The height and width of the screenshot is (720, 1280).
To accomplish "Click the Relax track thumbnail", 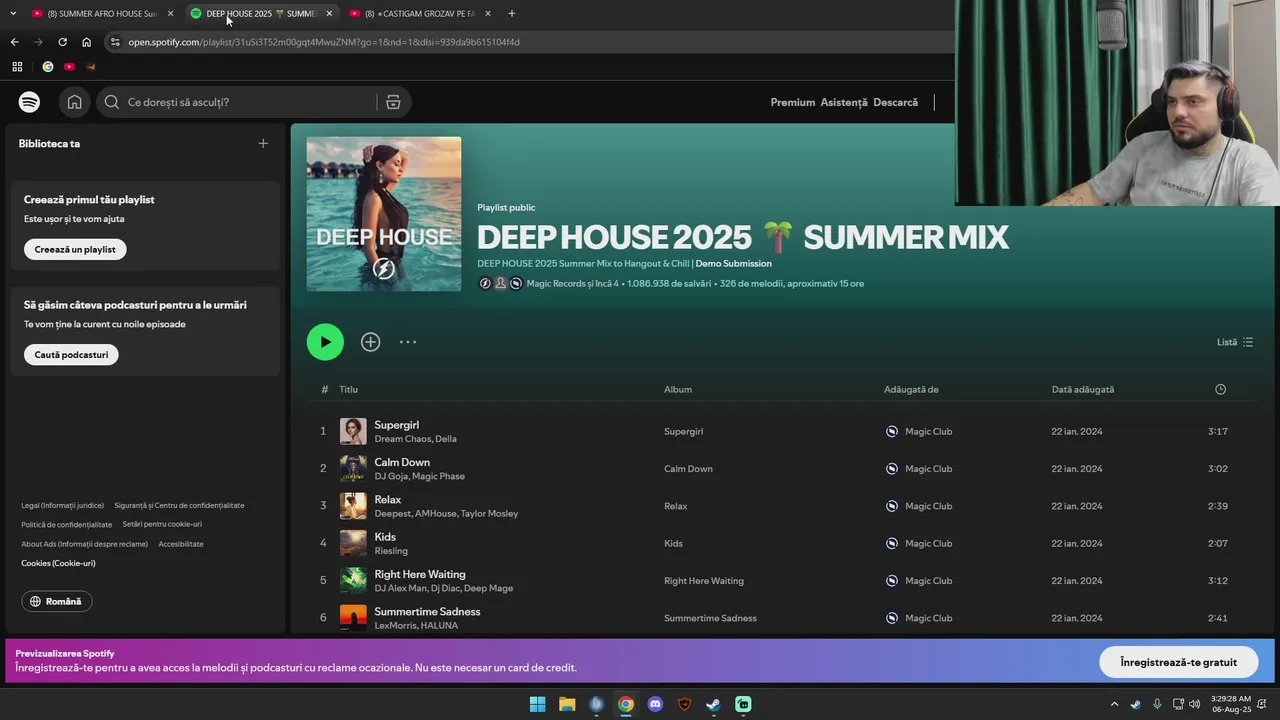I will tap(353, 506).
